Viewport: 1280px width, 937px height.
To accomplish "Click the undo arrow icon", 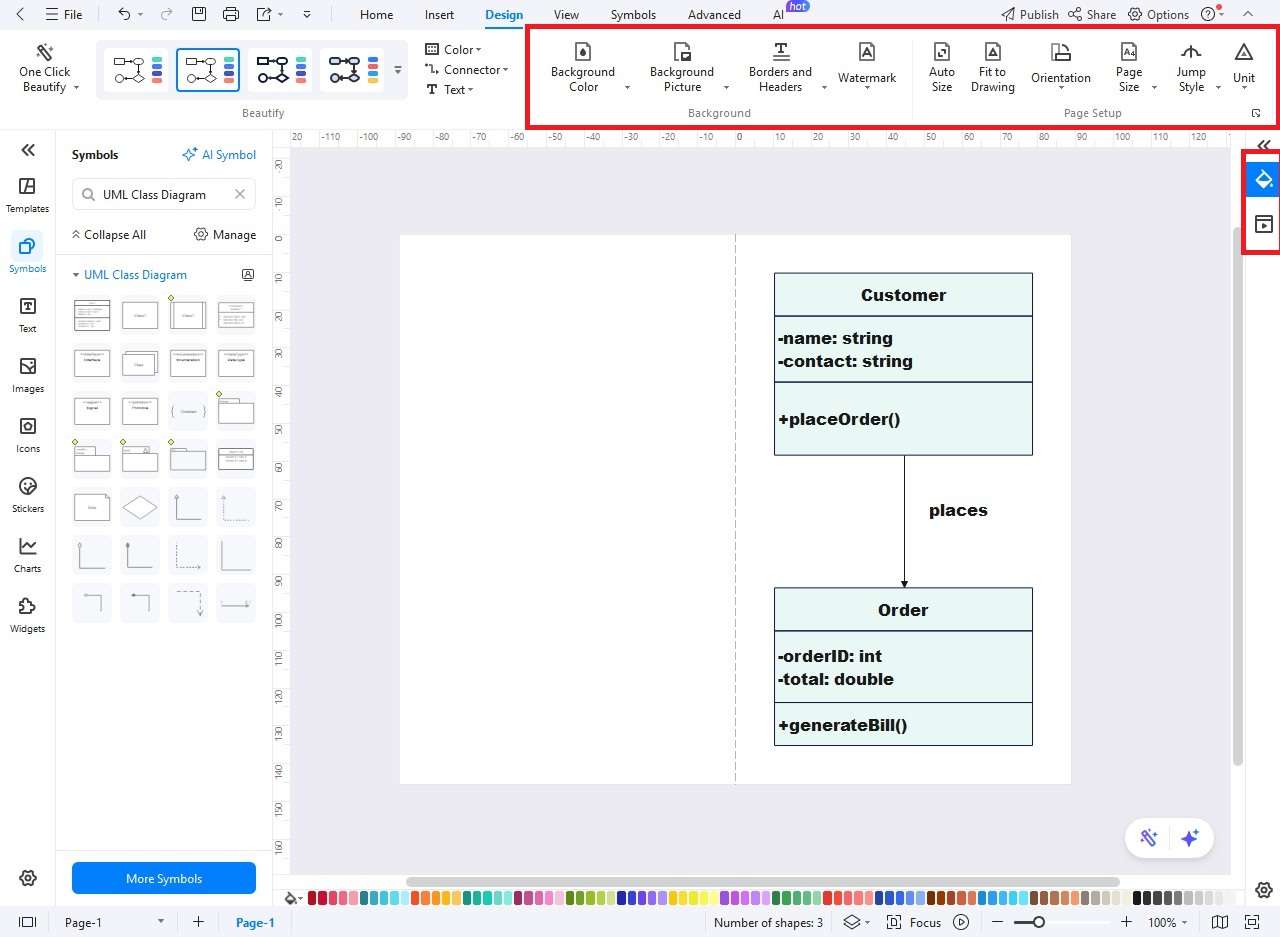I will 124,14.
